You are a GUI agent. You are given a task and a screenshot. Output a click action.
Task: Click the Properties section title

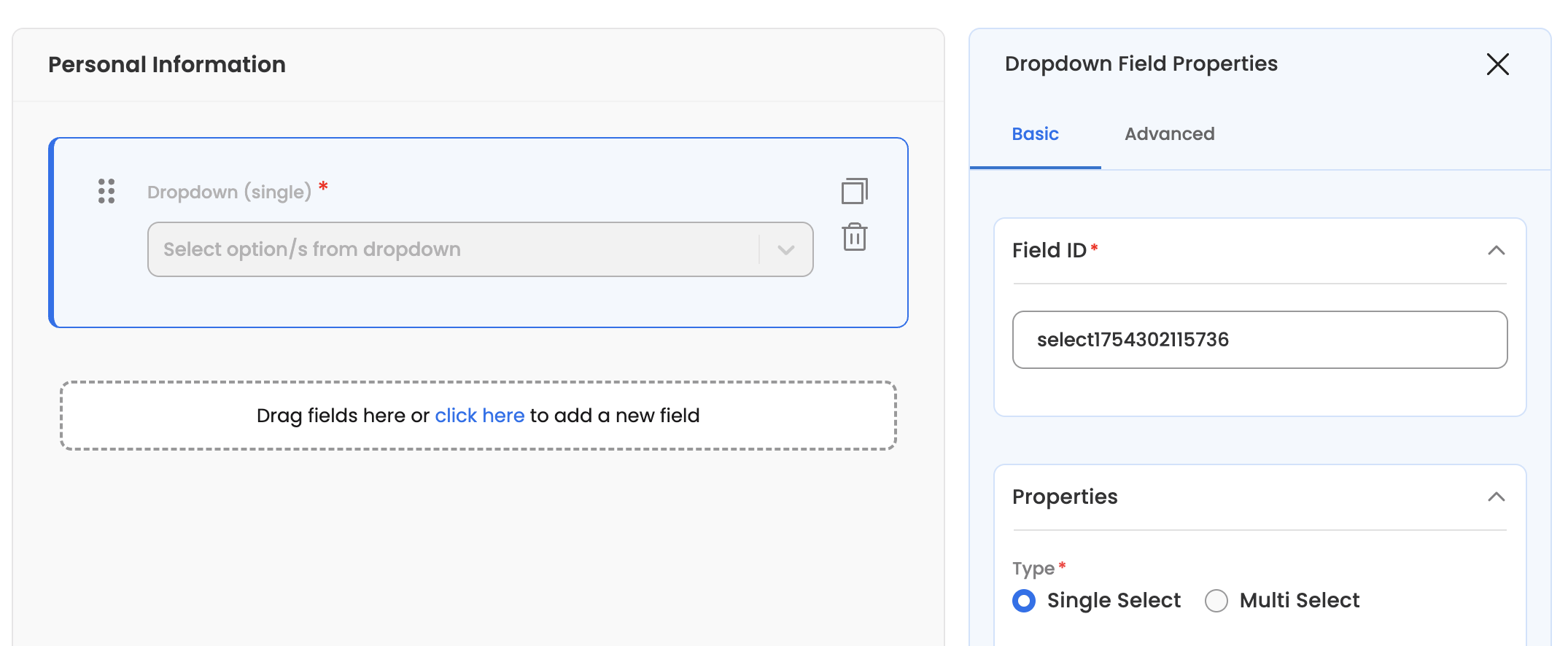coord(1065,497)
